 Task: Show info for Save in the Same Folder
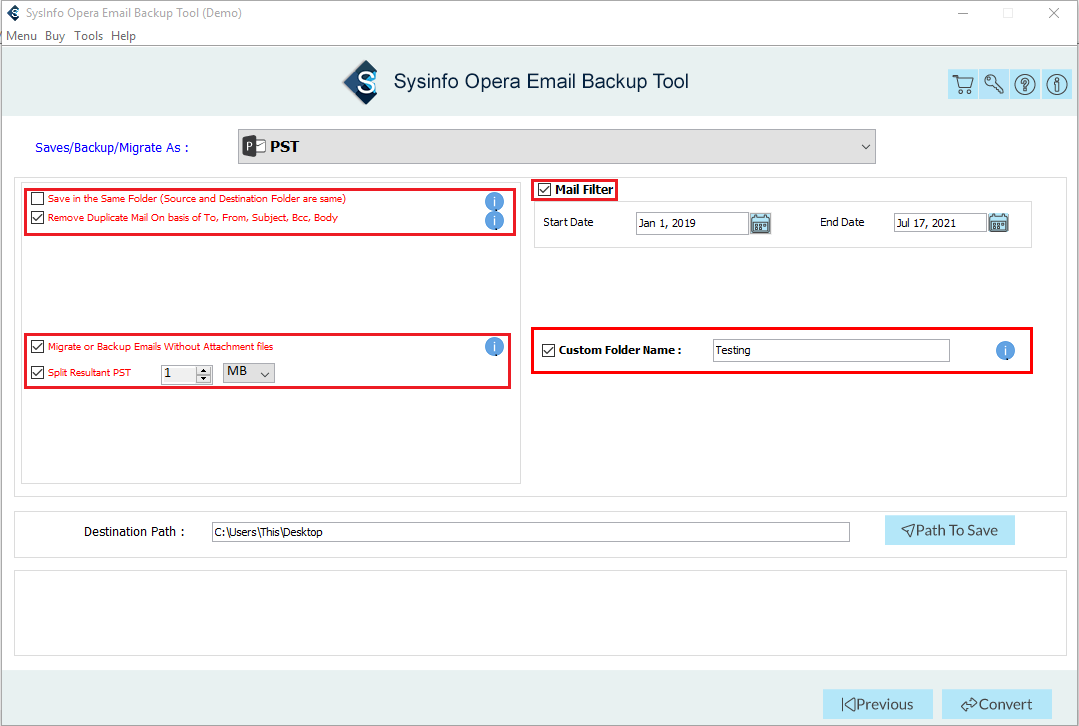tap(494, 201)
